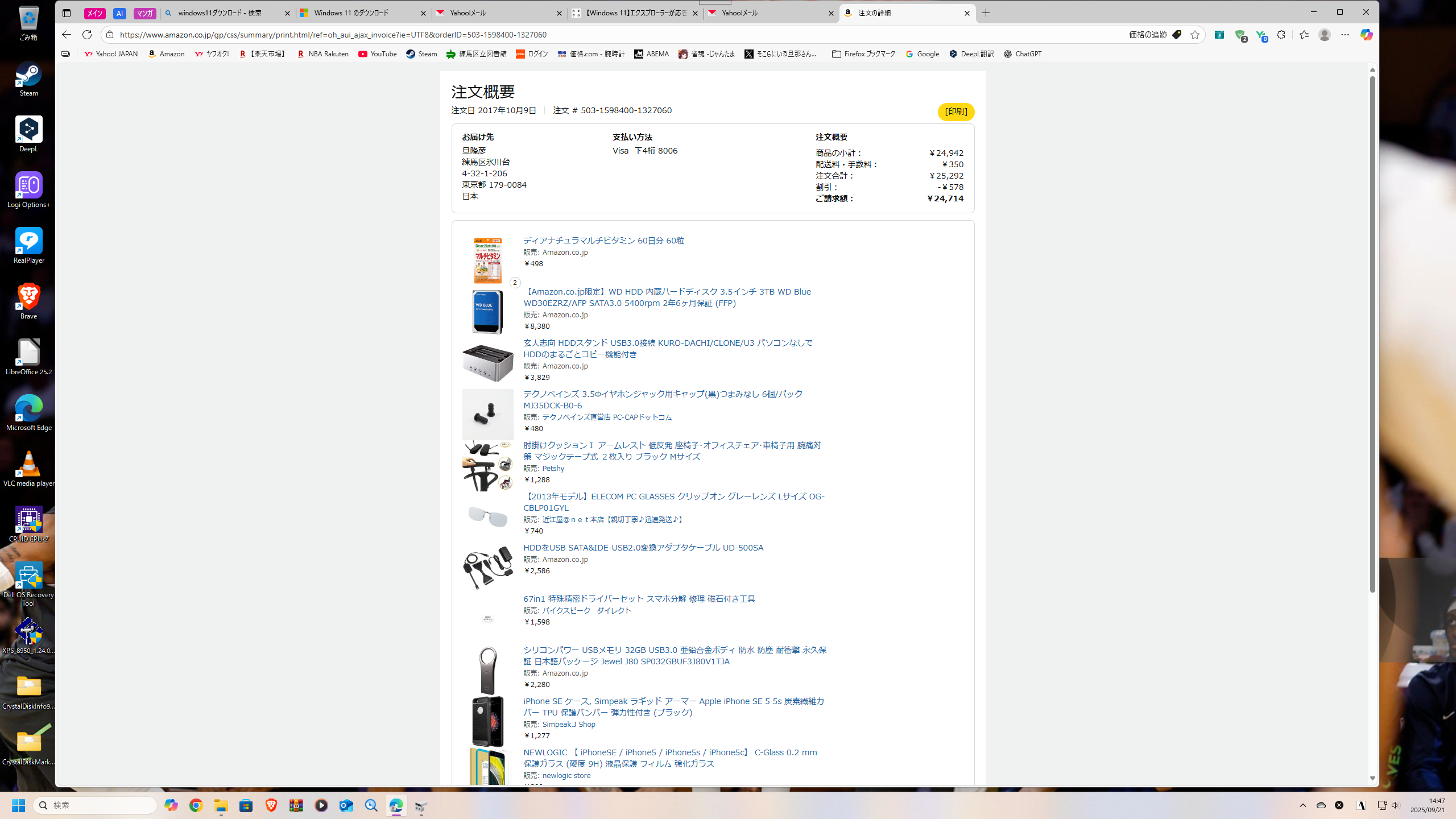The image size is (1456, 819).
Task: Open the マンガ tab group
Action: [144, 13]
